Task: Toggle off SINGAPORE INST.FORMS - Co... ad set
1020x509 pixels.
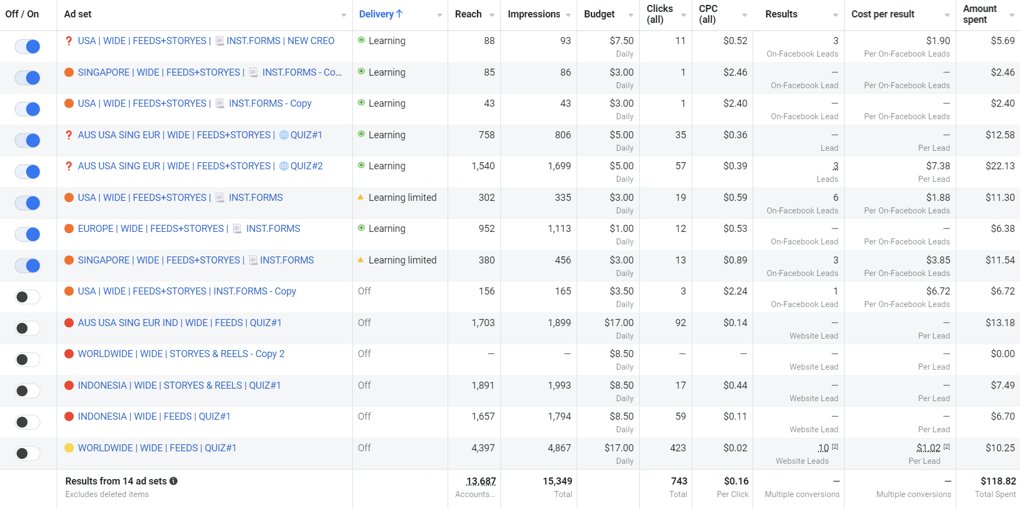Action: (28, 77)
